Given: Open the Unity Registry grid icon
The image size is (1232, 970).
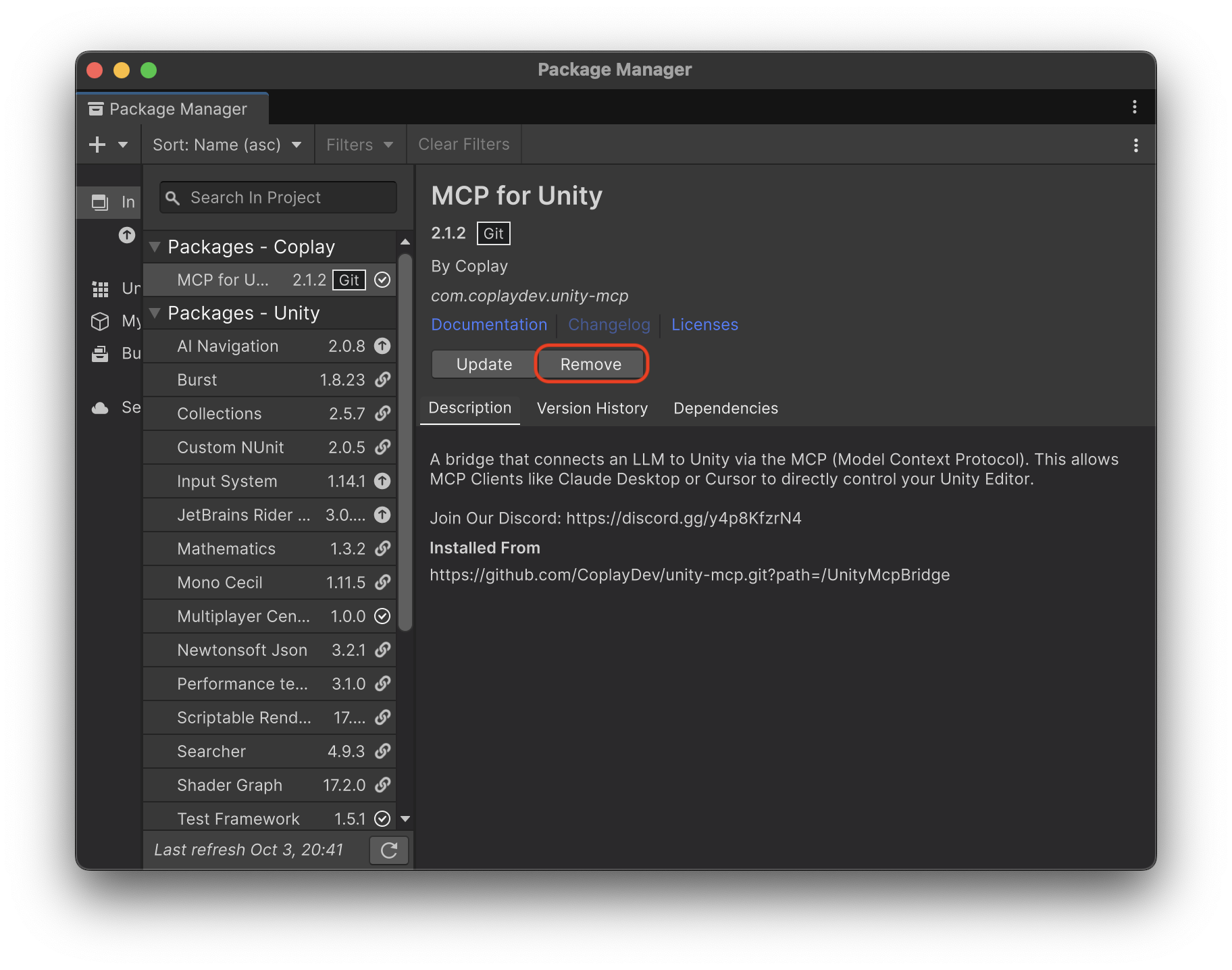Looking at the screenshot, I should 100,289.
